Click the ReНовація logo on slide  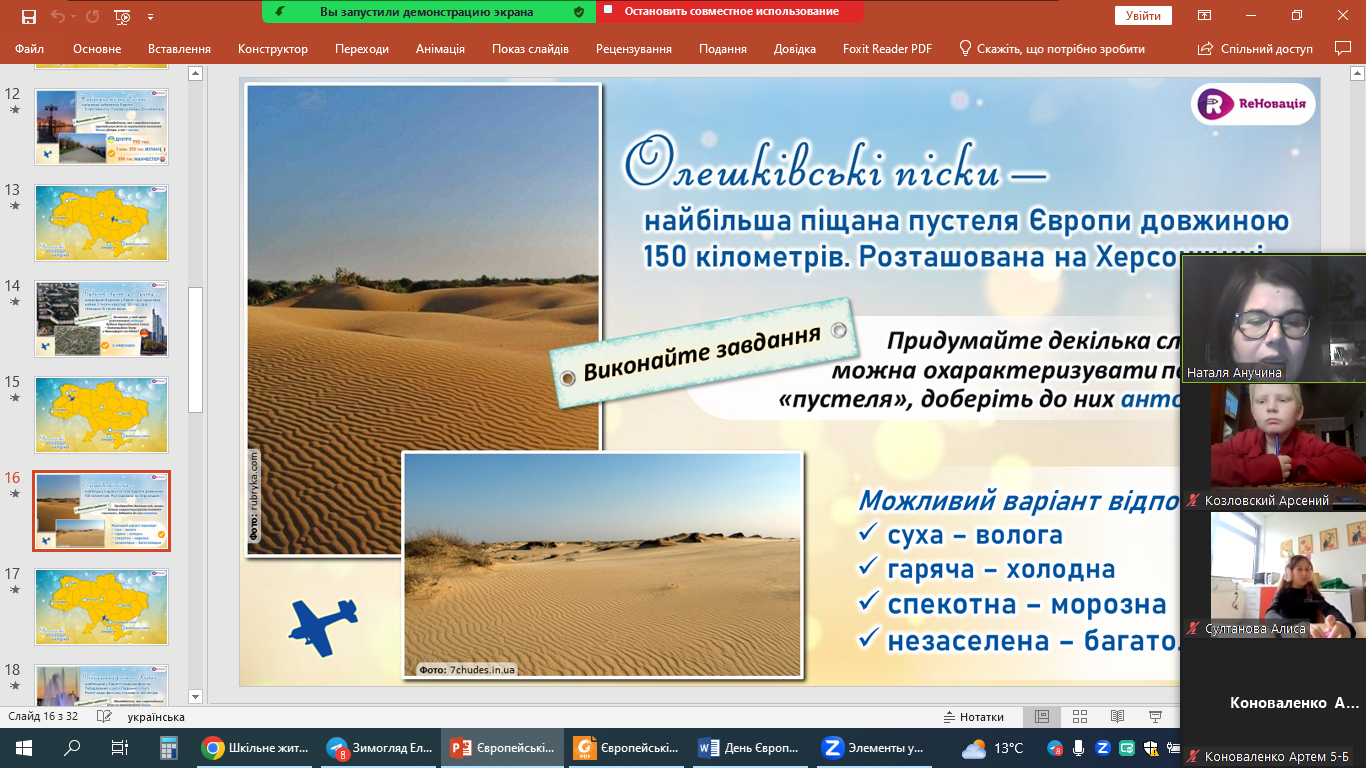(1253, 105)
